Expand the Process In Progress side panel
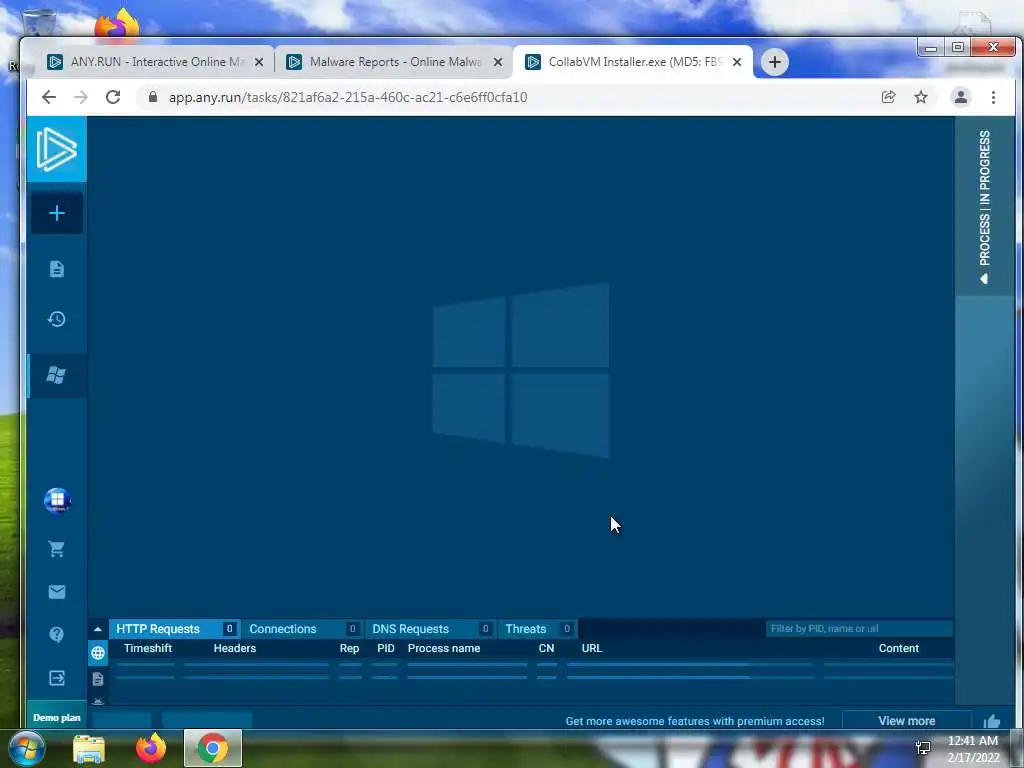1024x768 pixels. tap(984, 206)
